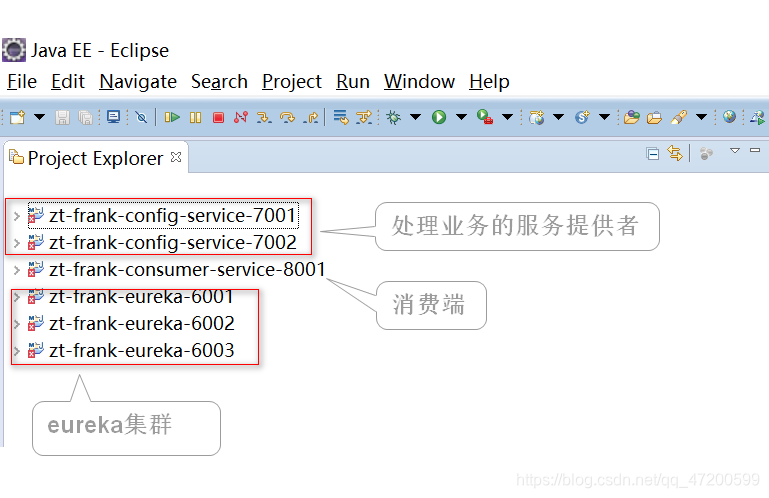Click the green Run button icon
Screen dimensions: 769x498
(439, 117)
